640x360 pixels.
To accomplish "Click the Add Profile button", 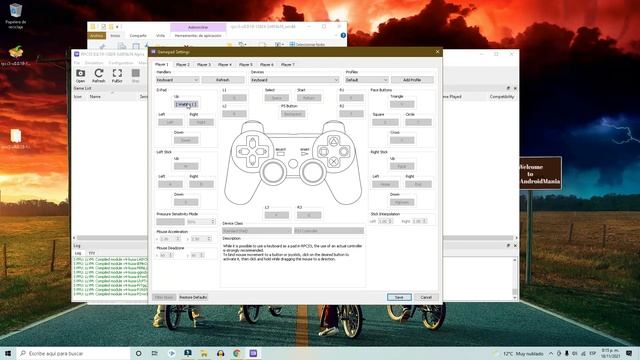I will 412,80.
